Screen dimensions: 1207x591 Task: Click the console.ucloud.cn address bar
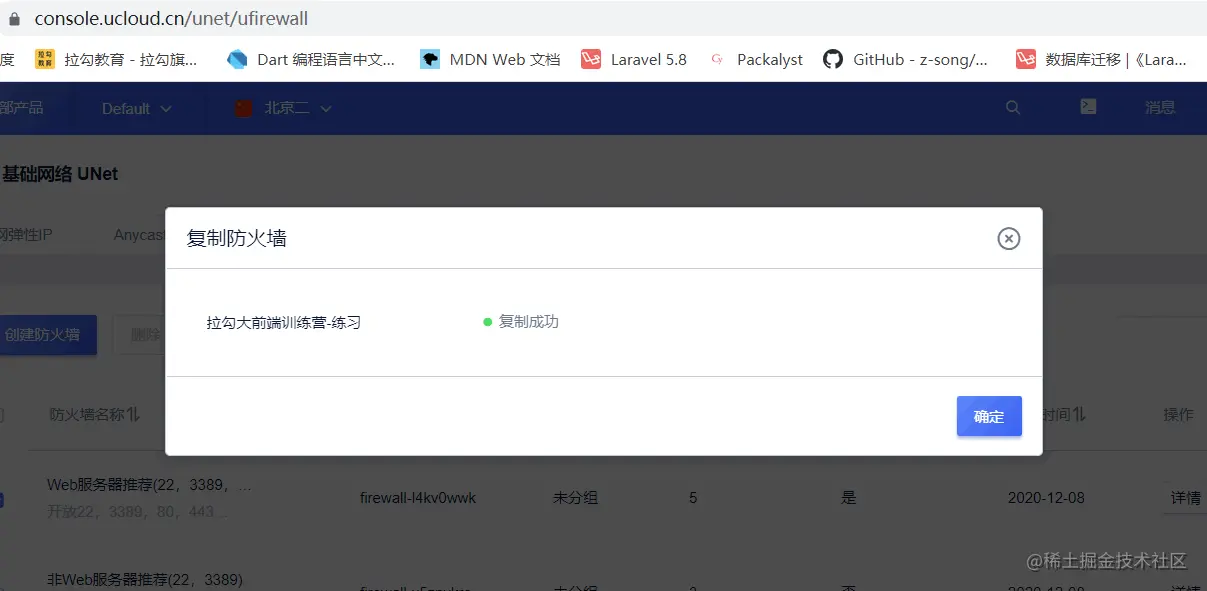pos(600,19)
